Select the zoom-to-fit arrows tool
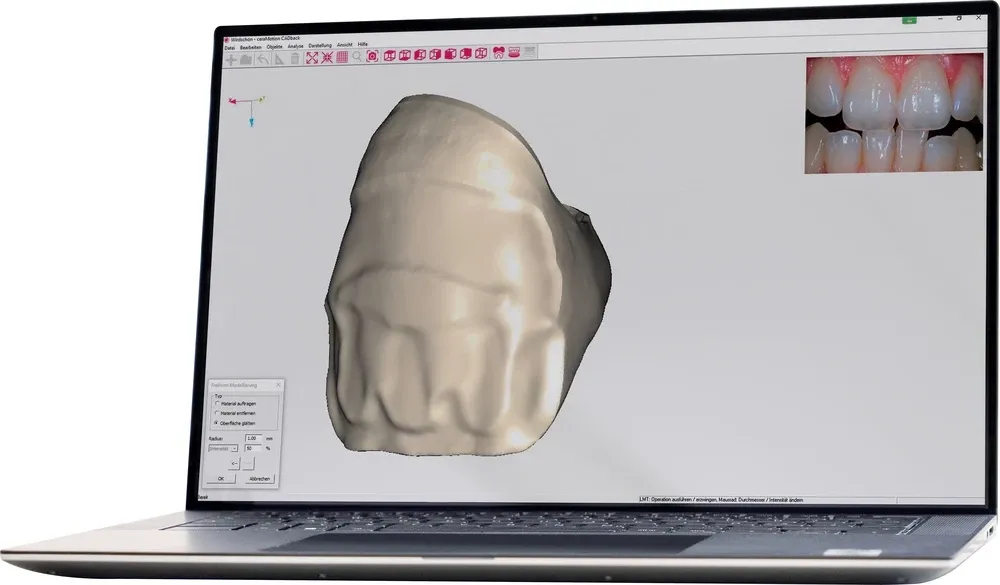This screenshot has height=585, width=1000. coord(313,58)
